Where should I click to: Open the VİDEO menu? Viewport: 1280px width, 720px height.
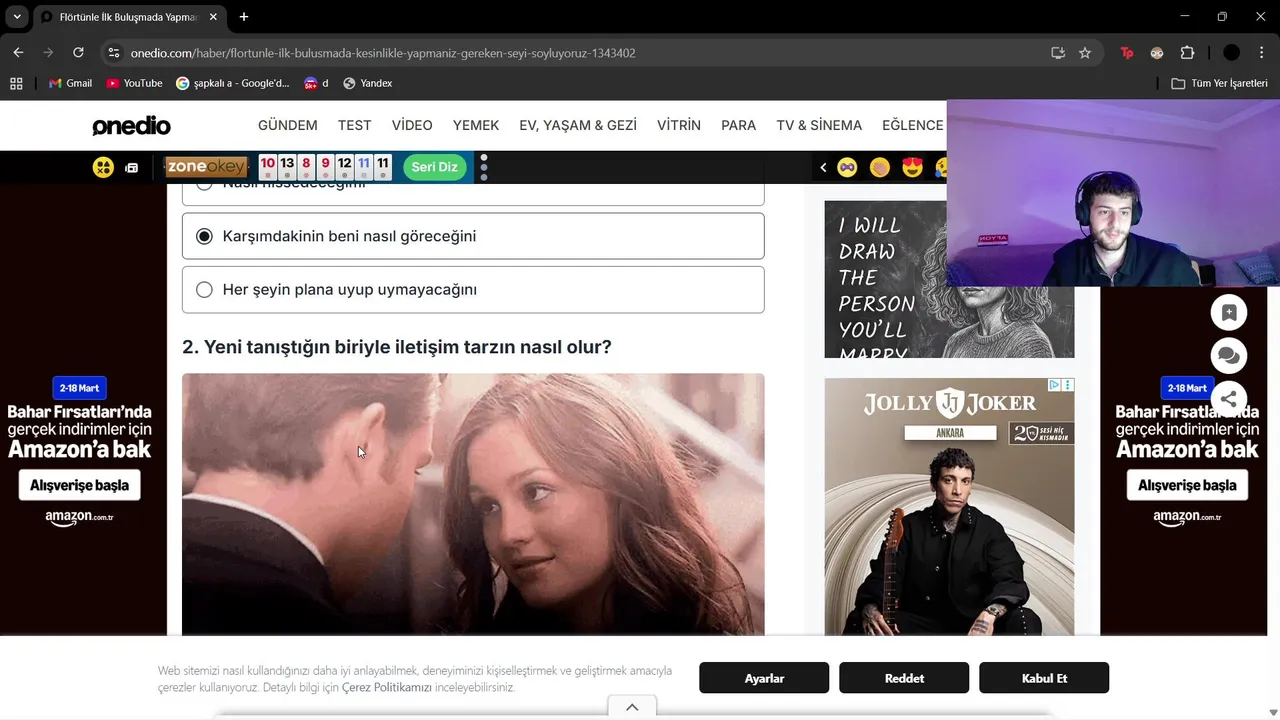[x=412, y=125]
